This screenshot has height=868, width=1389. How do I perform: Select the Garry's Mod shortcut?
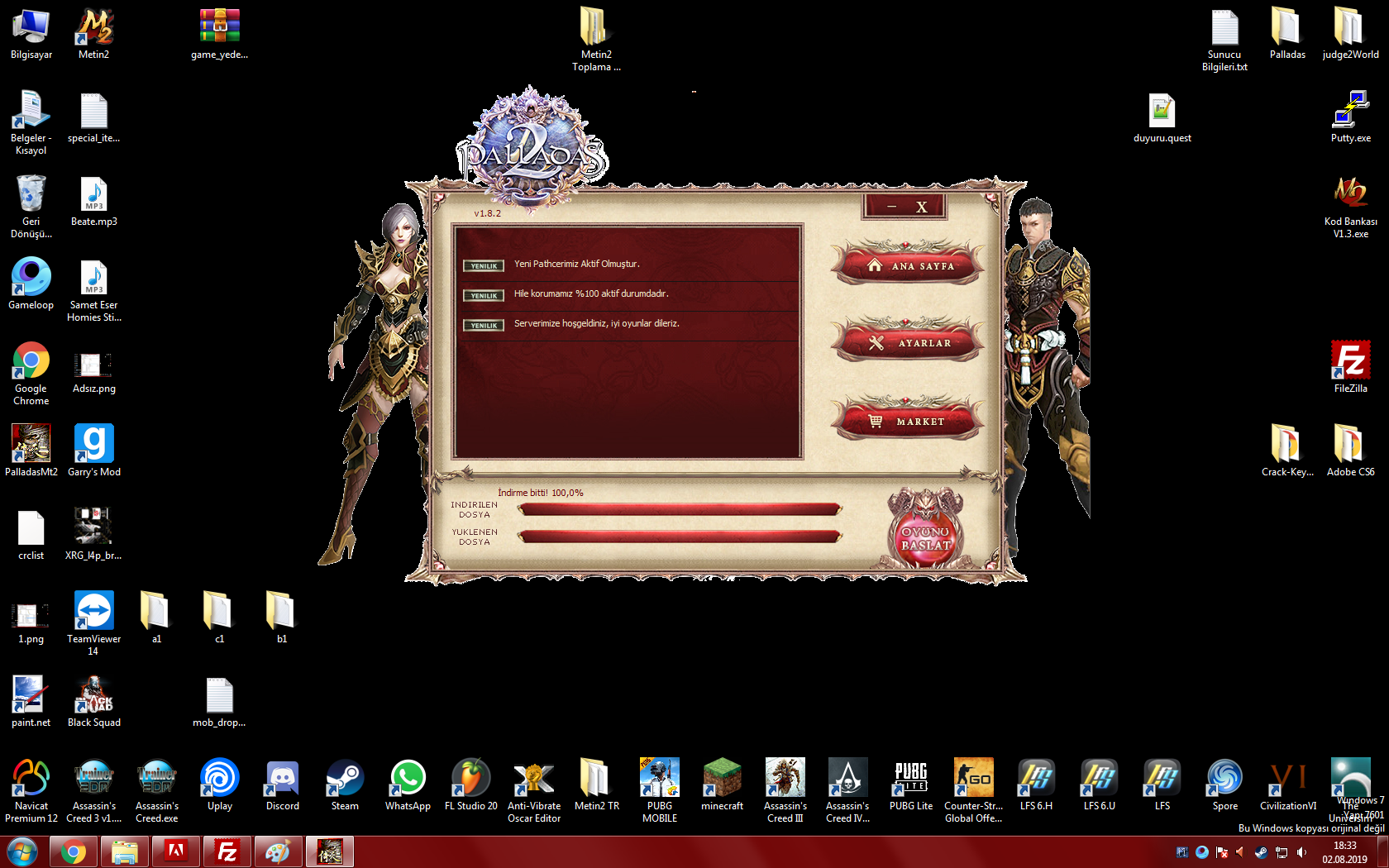pos(94,451)
